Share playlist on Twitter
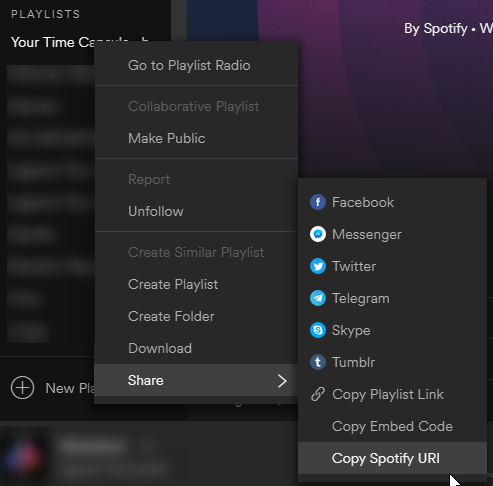The width and height of the screenshot is (493, 486). point(392,266)
